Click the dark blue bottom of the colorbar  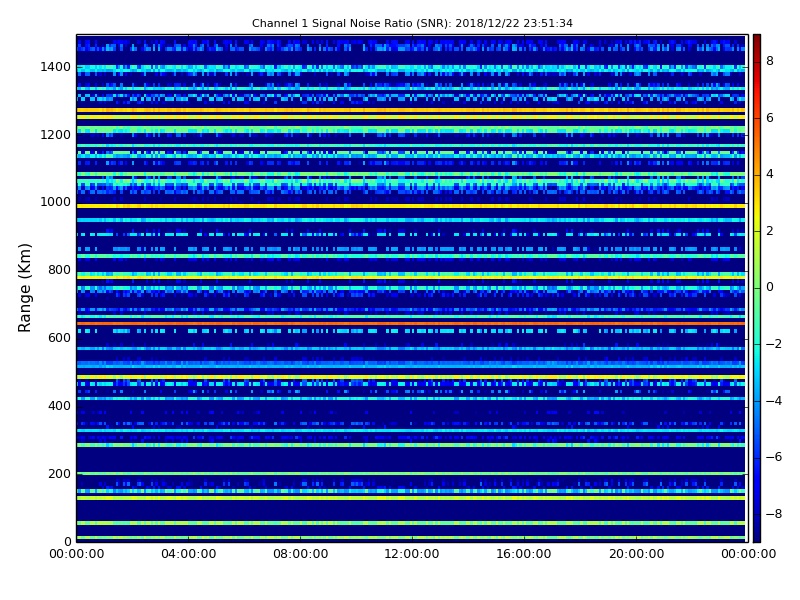tap(757, 531)
